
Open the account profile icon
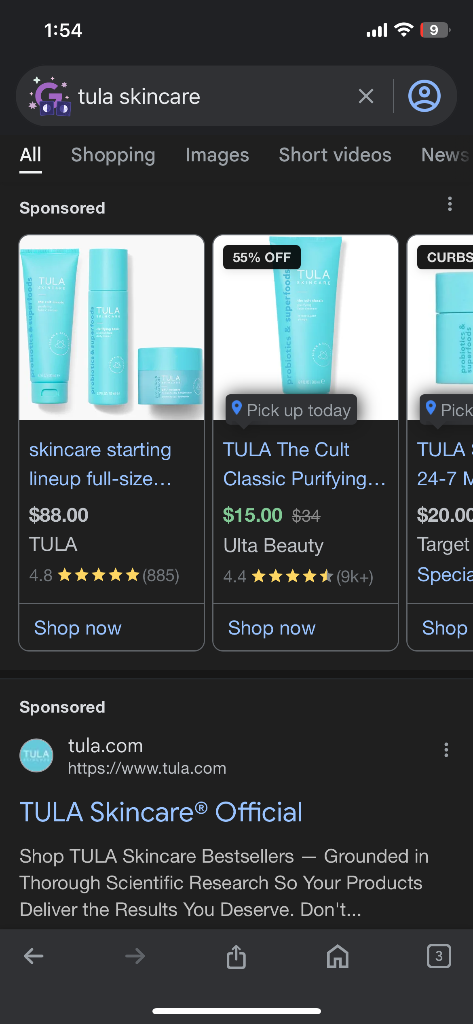(x=425, y=96)
